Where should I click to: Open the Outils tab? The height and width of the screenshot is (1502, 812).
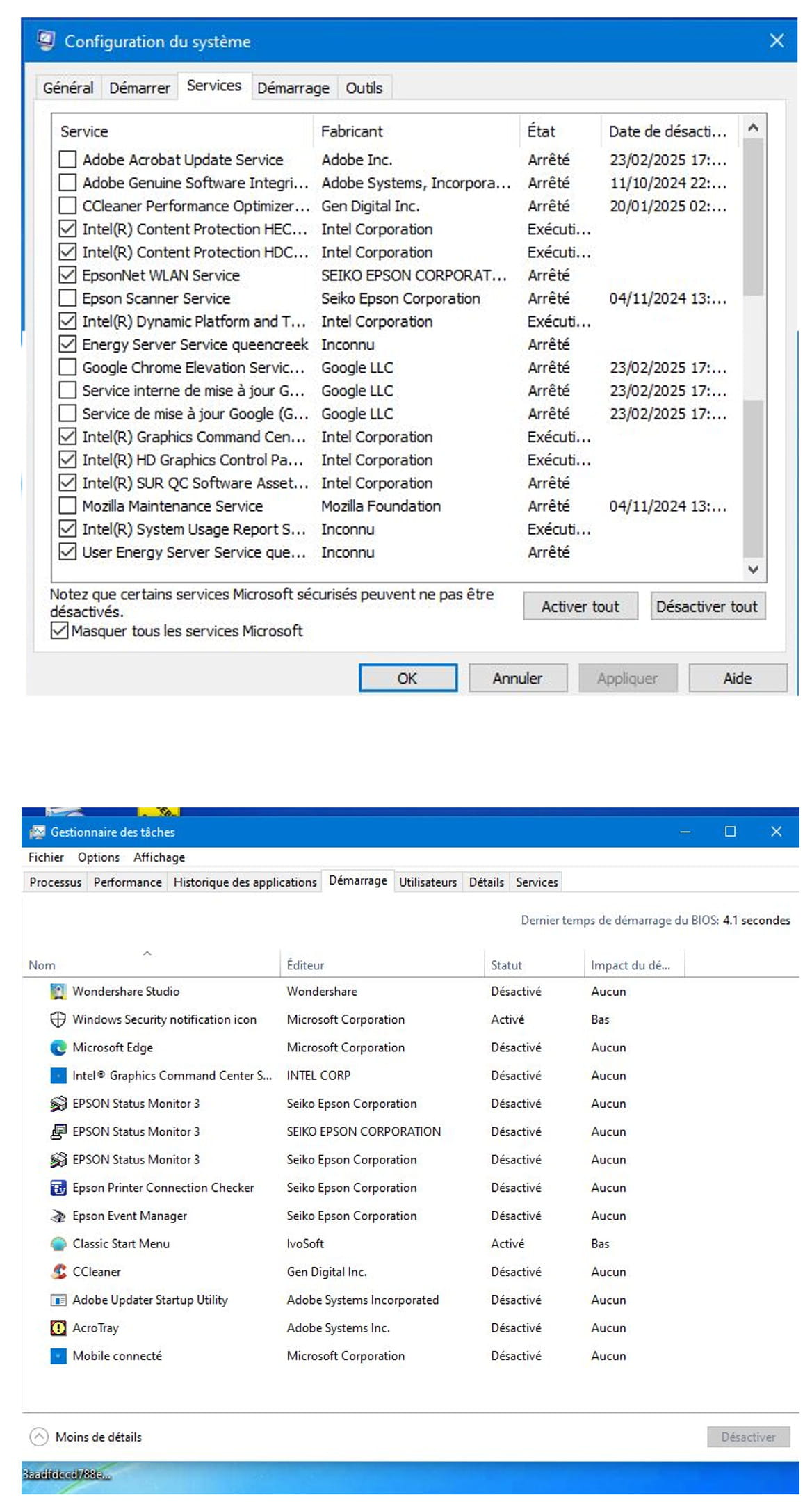coord(364,88)
